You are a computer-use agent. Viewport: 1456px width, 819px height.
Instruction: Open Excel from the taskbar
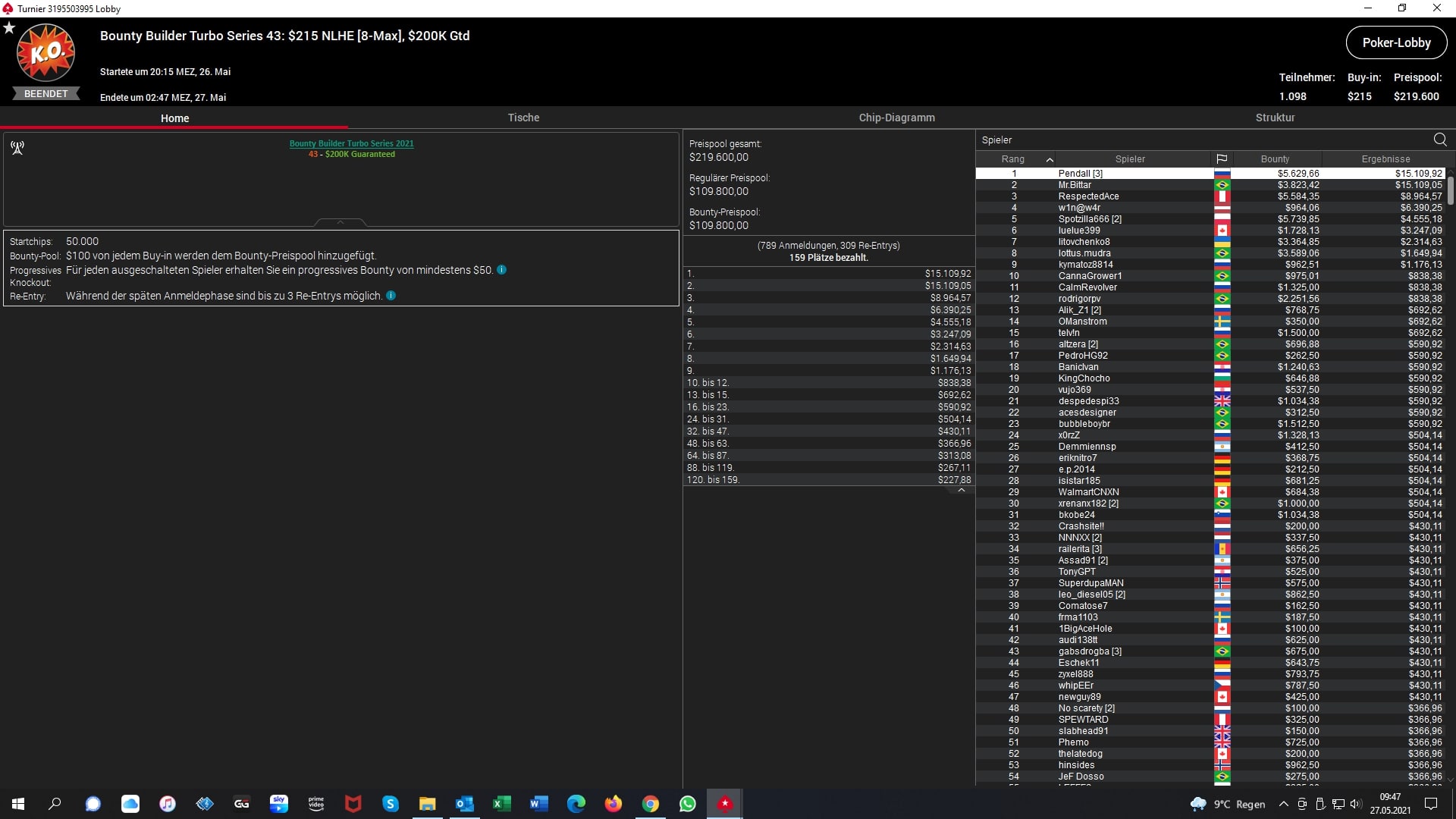point(502,804)
